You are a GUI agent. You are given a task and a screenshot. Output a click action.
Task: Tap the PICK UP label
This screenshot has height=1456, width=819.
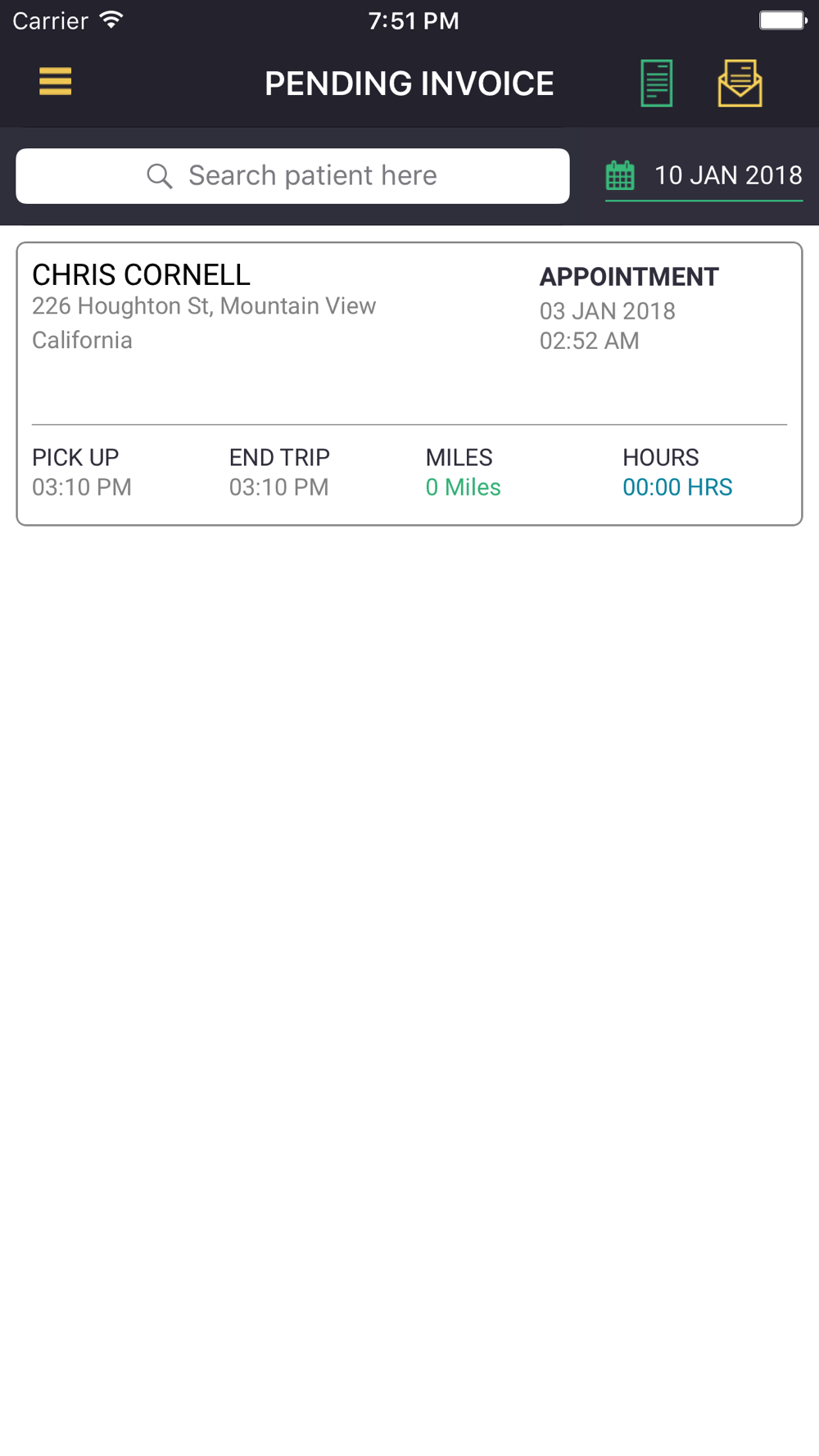[x=75, y=457]
